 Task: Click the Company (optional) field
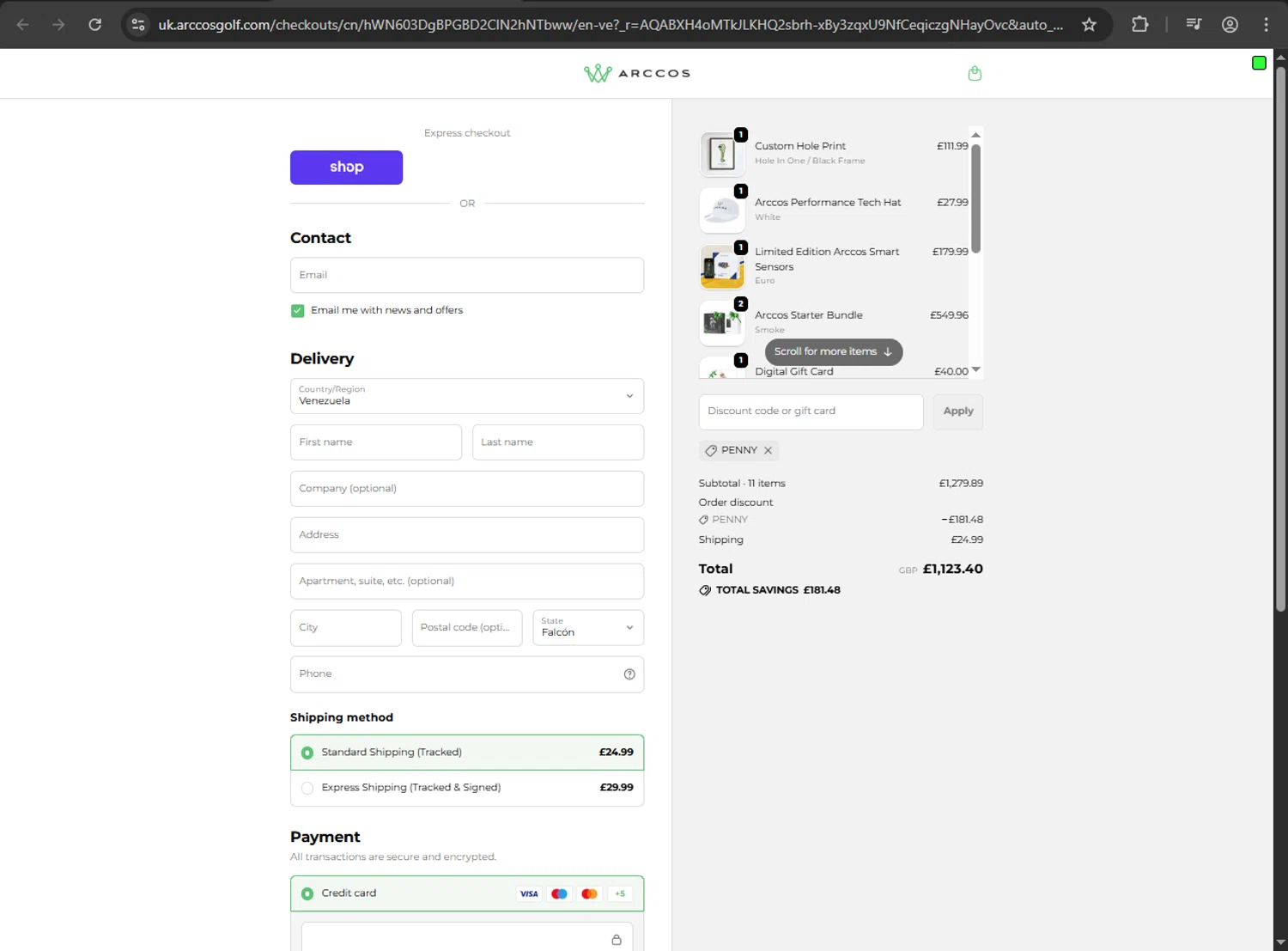[x=467, y=489]
